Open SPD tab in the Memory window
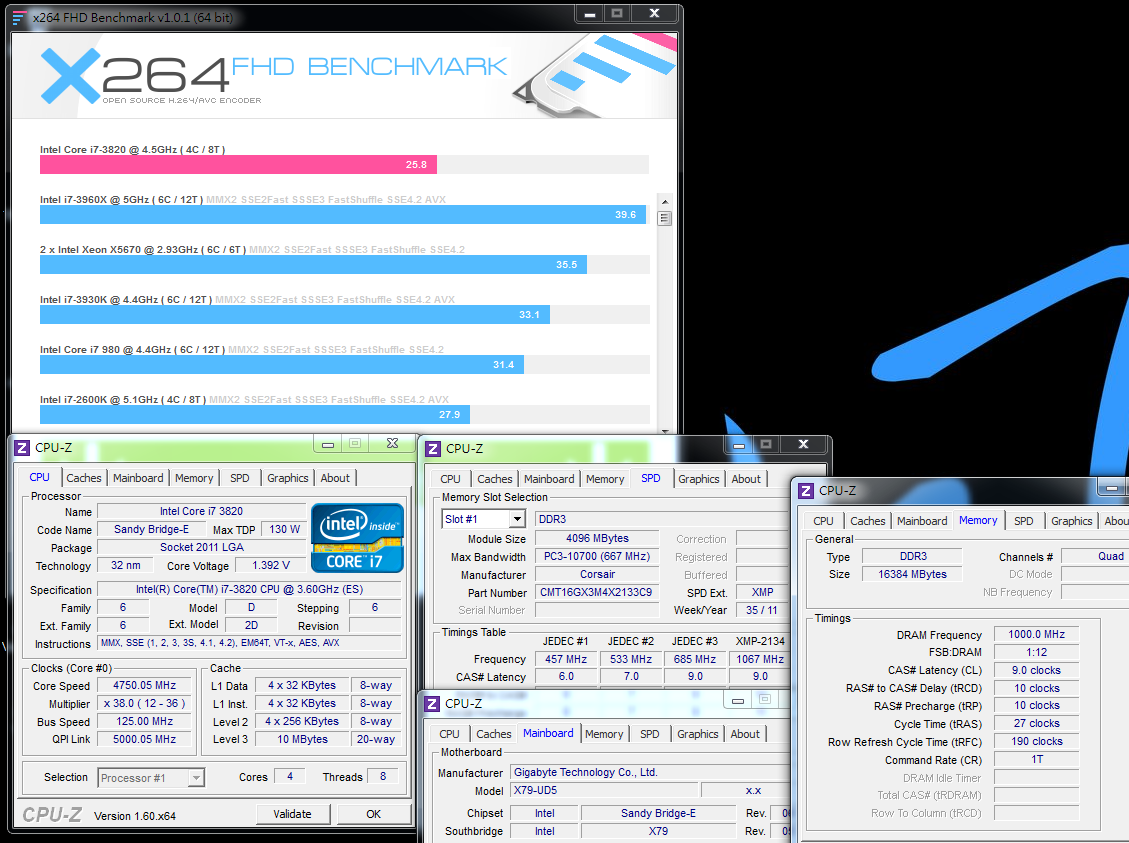This screenshot has width=1129, height=843. click(1023, 520)
